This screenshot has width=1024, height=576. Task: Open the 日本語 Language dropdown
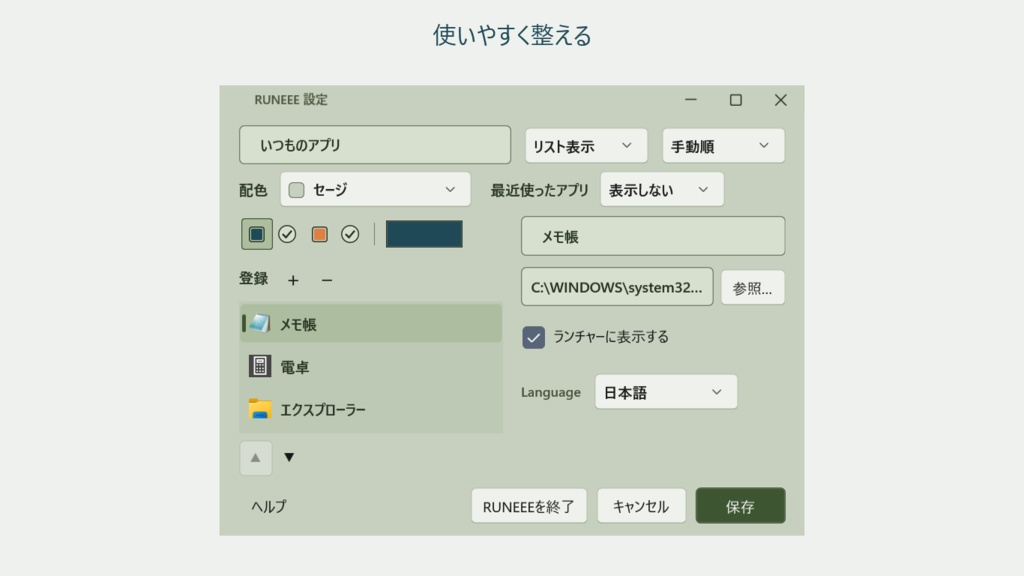click(x=666, y=392)
